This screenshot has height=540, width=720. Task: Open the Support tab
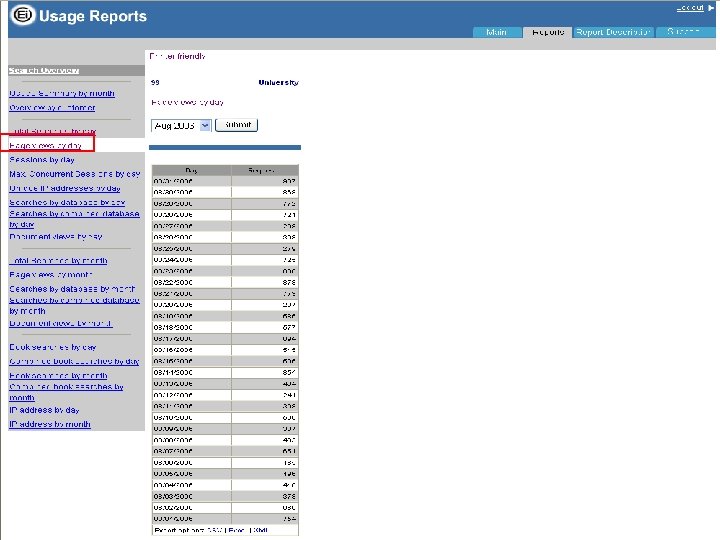(x=684, y=32)
